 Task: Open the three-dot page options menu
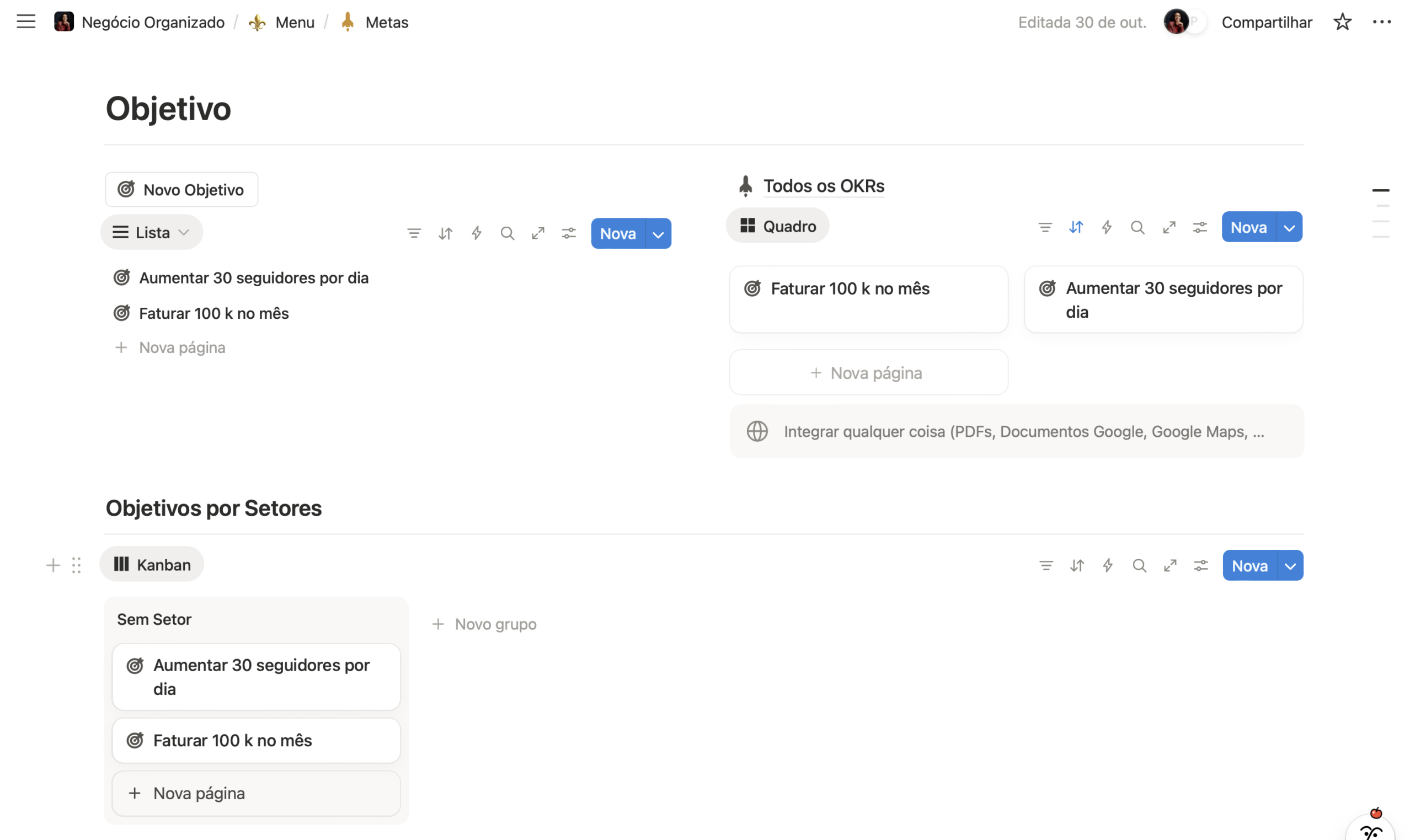pyautogui.click(x=1381, y=22)
